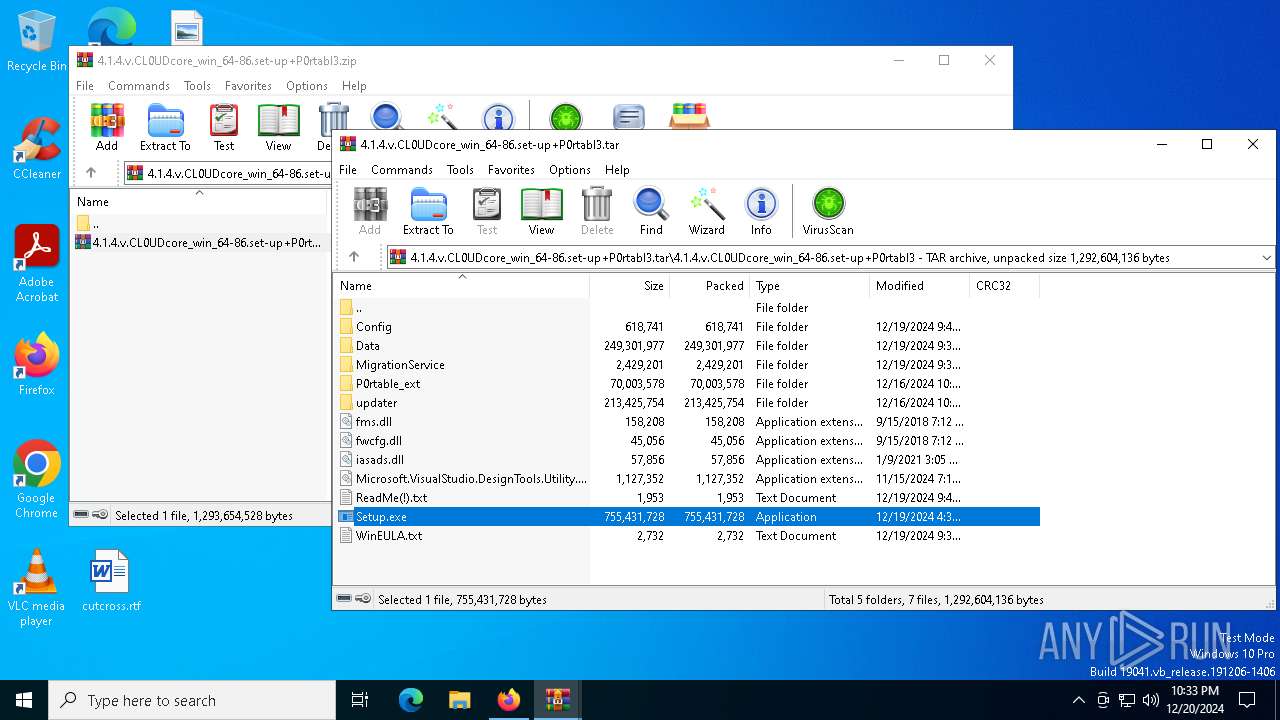Screen dimensions: 1280x720
Task: Select ReadMe(!).txt in the file list
Action: tap(688, 498)
